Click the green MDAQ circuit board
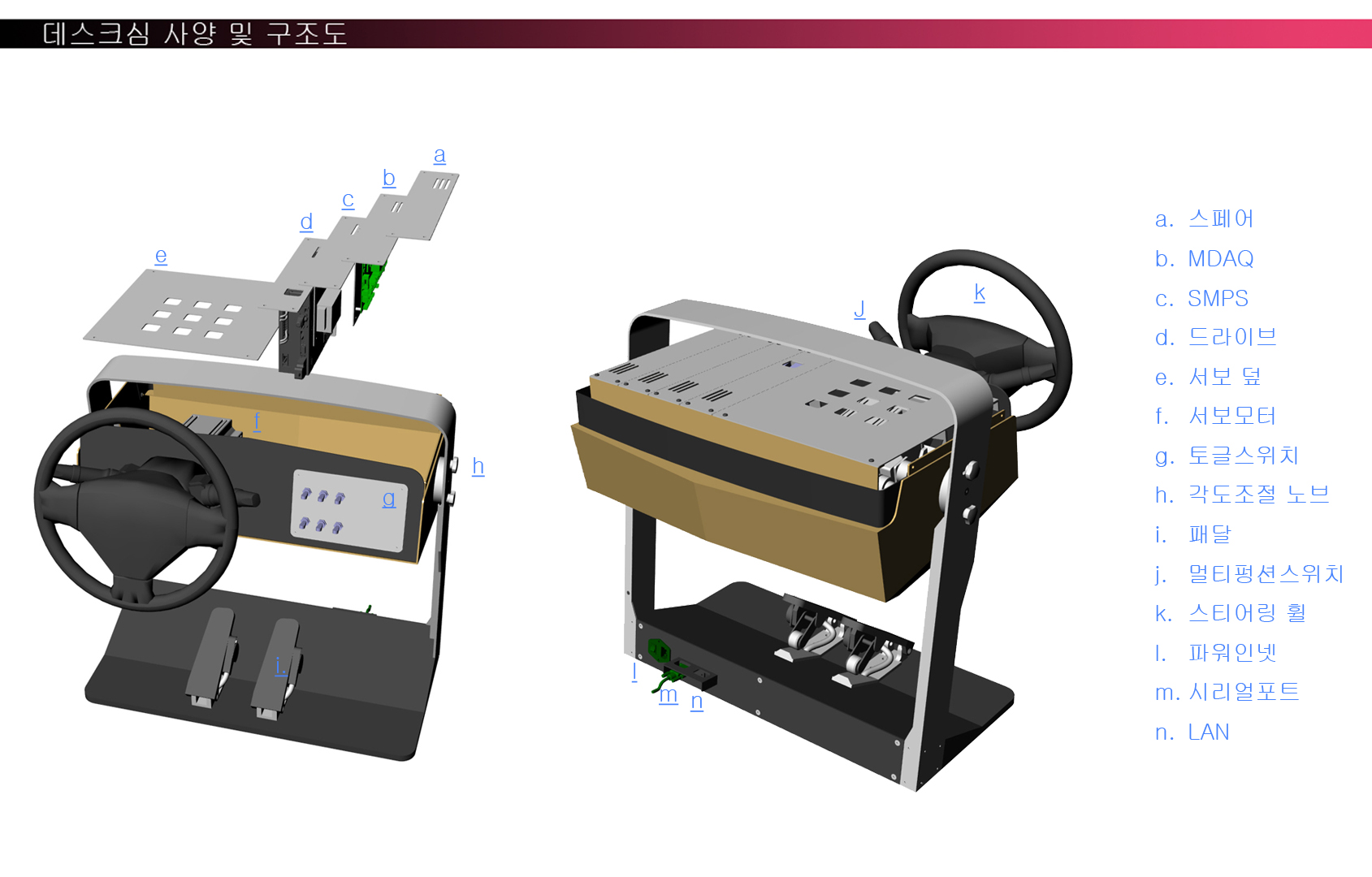Image resolution: width=1372 pixels, height=877 pixels. click(x=372, y=286)
